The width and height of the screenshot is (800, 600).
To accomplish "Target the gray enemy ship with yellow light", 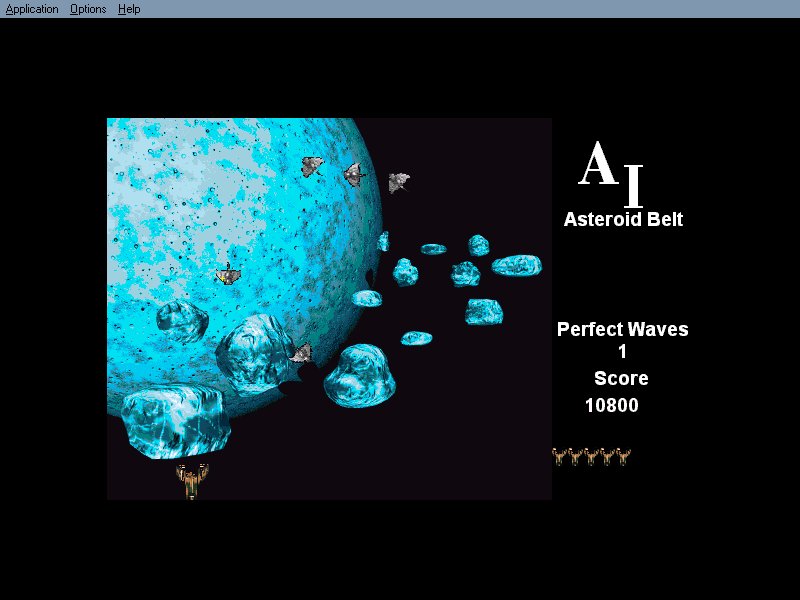I will tap(228, 274).
